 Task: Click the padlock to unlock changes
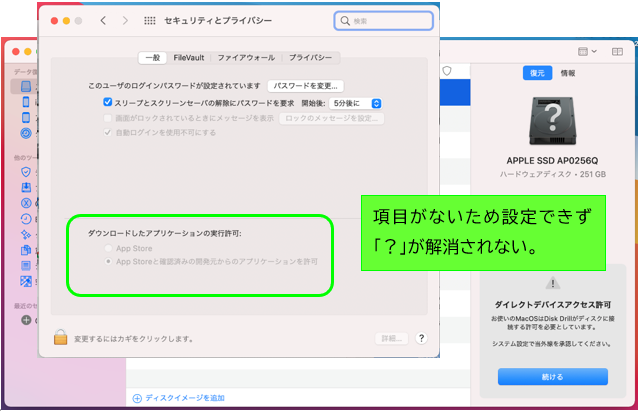[61, 337]
